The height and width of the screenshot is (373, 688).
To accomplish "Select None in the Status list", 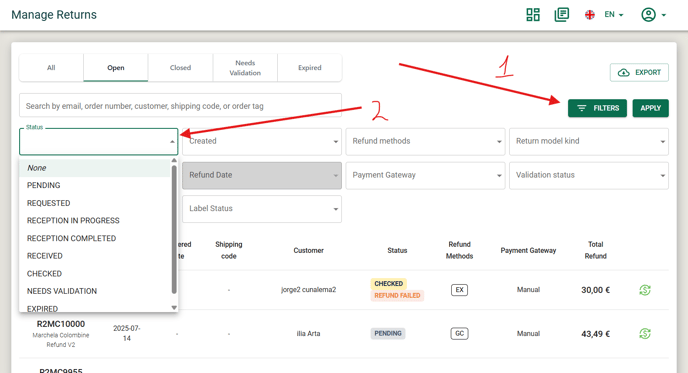I will pyautogui.click(x=95, y=168).
